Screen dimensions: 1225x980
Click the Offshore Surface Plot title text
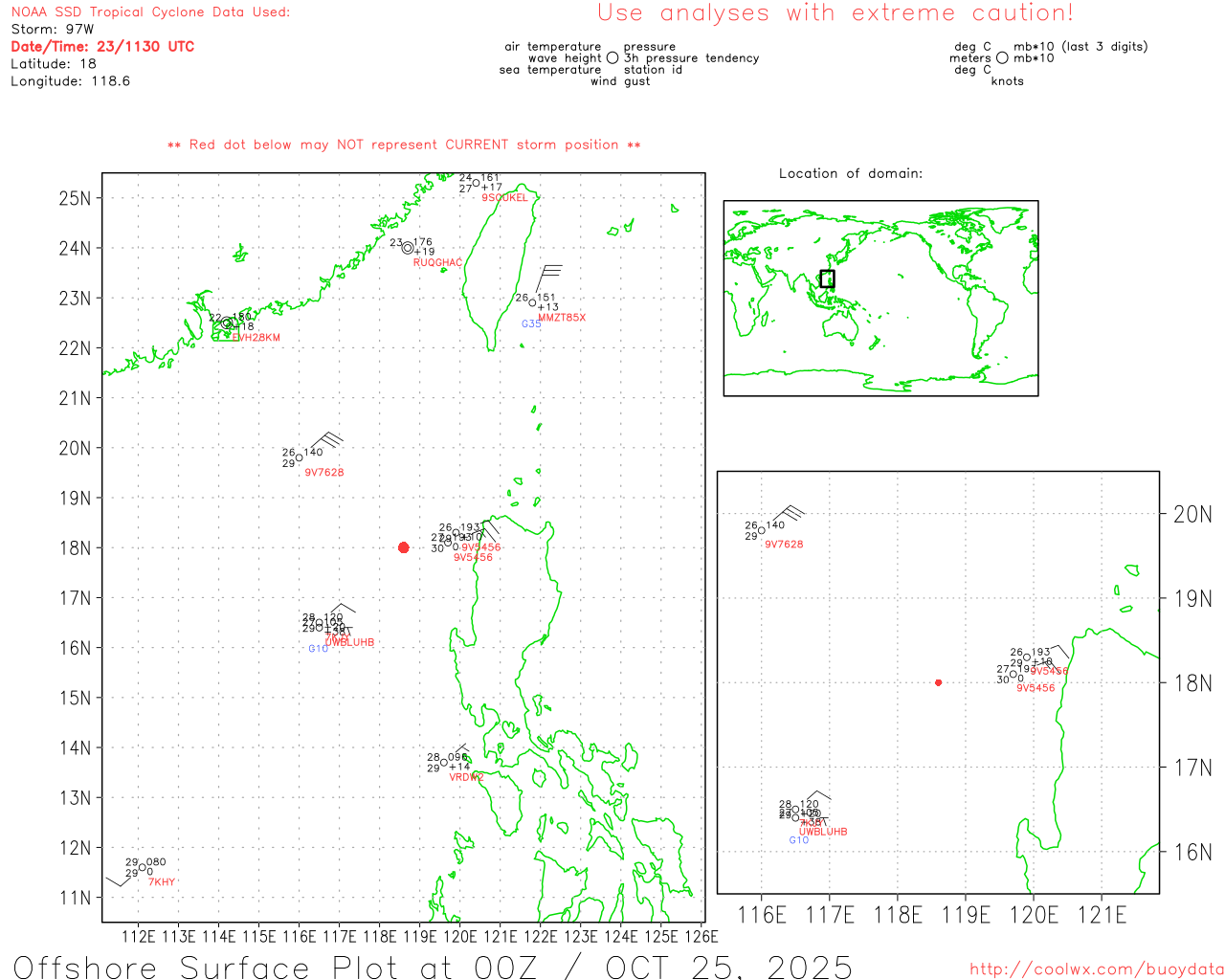[433, 966]
